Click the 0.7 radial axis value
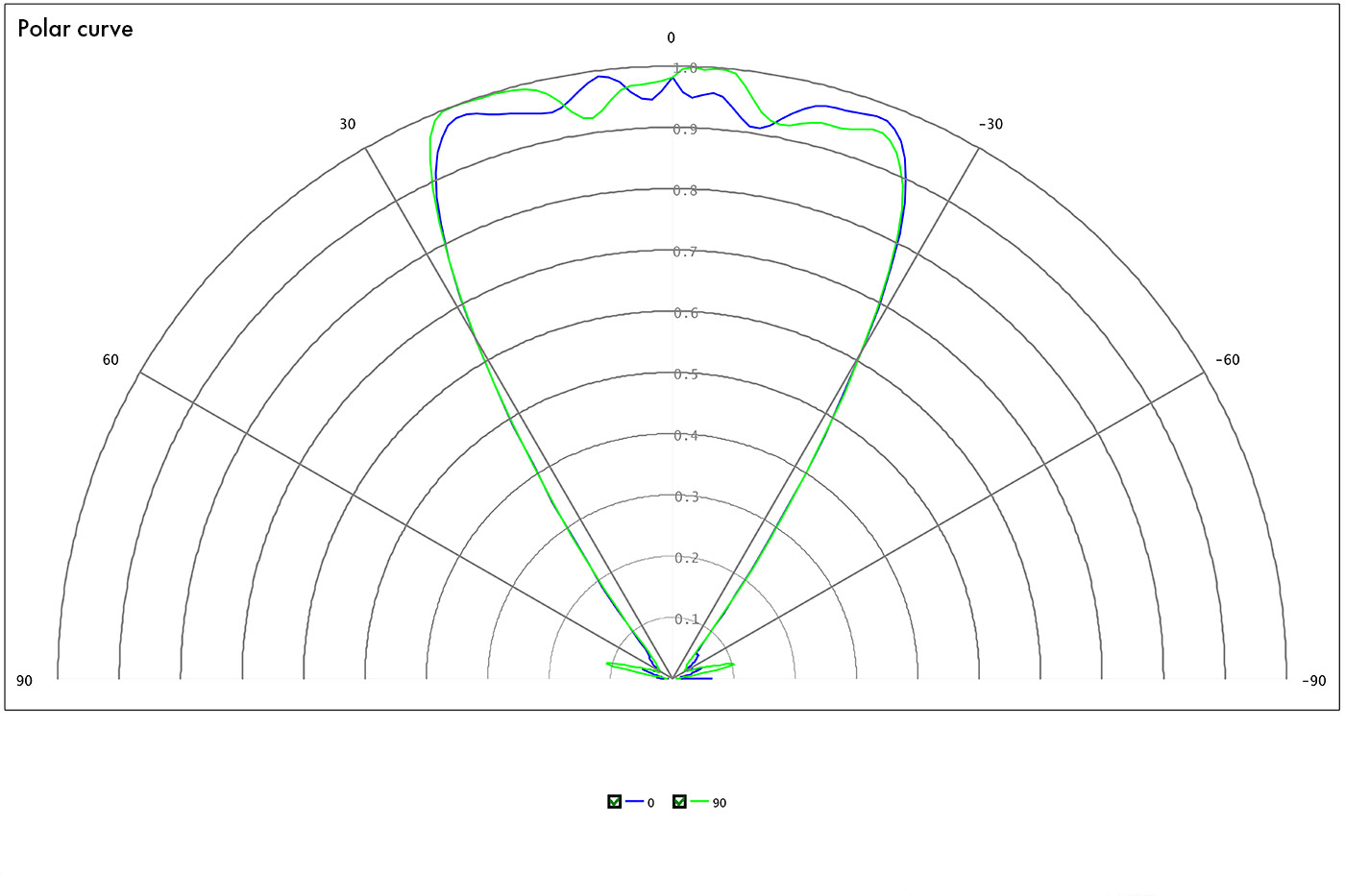The width and height of the screenshot is (1345, 896). click(686, 253)
